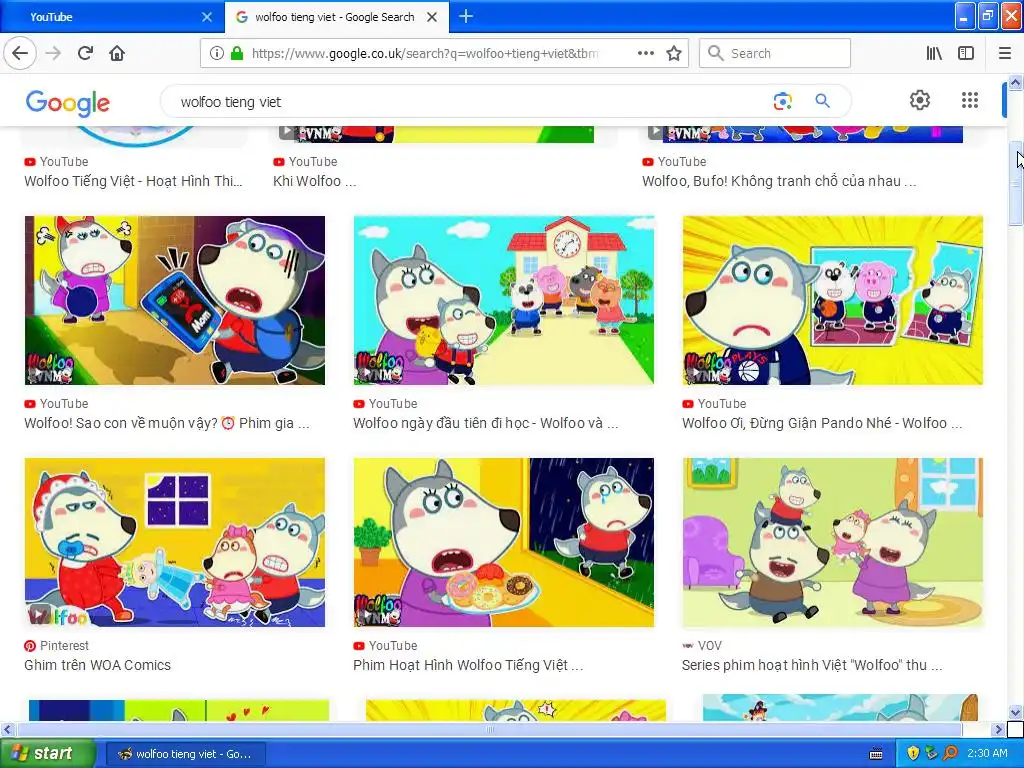
Task: Open the Google apps grid
Action: tap(970, 100)
